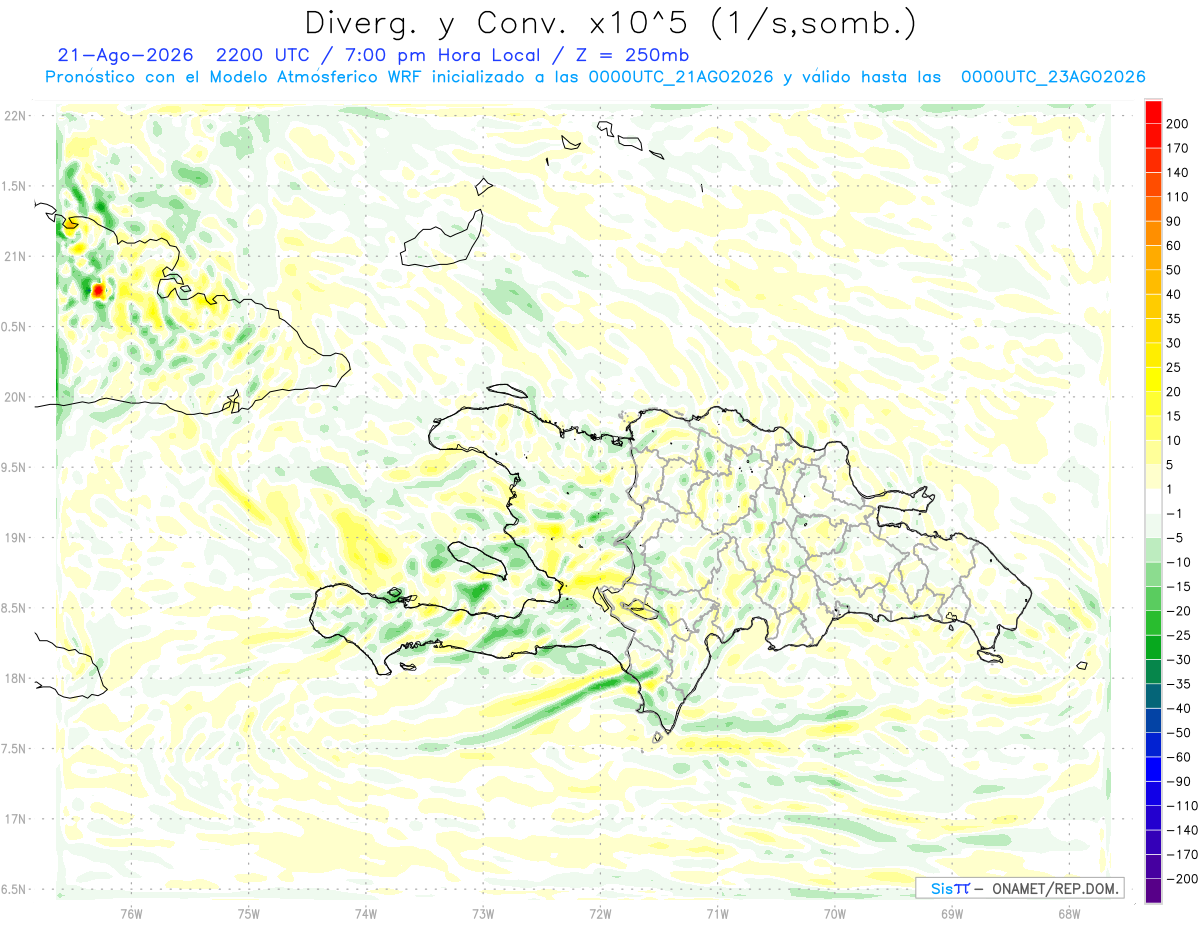
Task: Click the '70W' longitude axis label
Action: tap(834, 914)
